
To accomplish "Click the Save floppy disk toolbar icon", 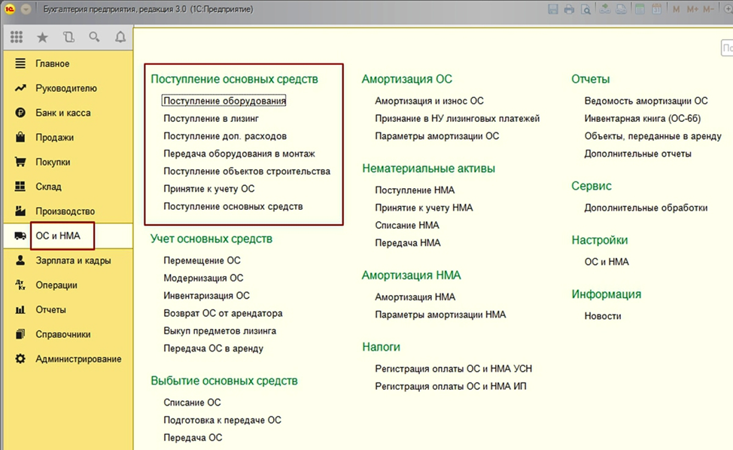I will click(x=553, y=9).
